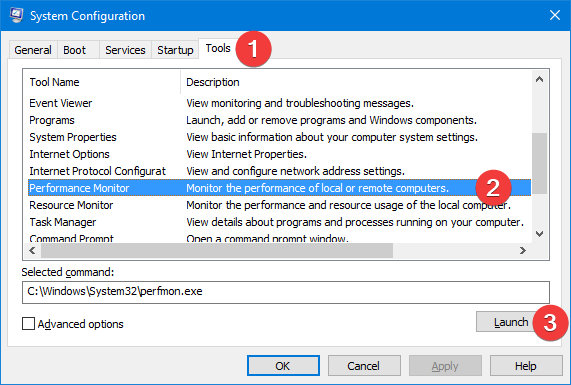Confirm with the OK button
571x385 pixels.
point(283,366)
